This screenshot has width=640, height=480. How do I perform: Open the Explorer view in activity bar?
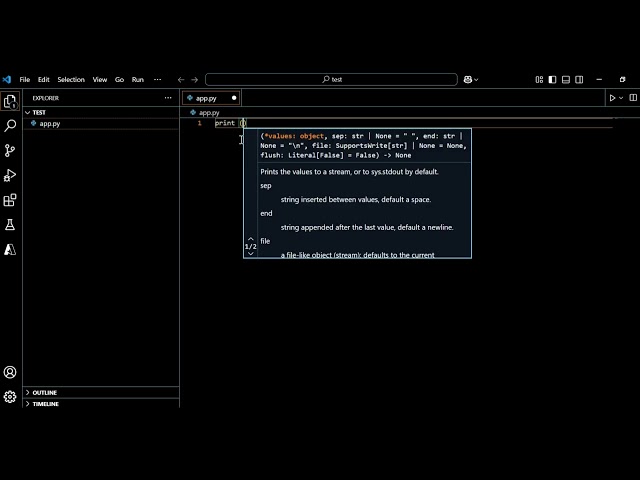click(x=10, y=101)
